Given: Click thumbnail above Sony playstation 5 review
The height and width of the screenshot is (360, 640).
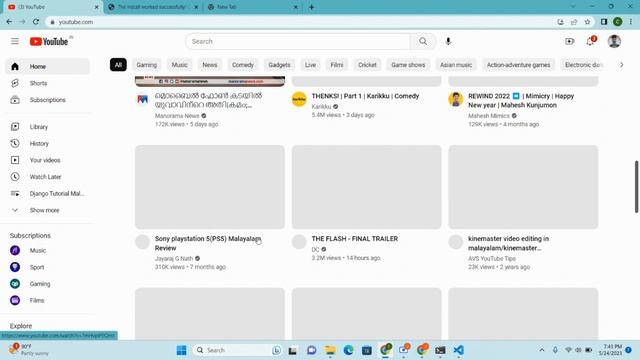Looking at the screenshot, I should point(210,187).
